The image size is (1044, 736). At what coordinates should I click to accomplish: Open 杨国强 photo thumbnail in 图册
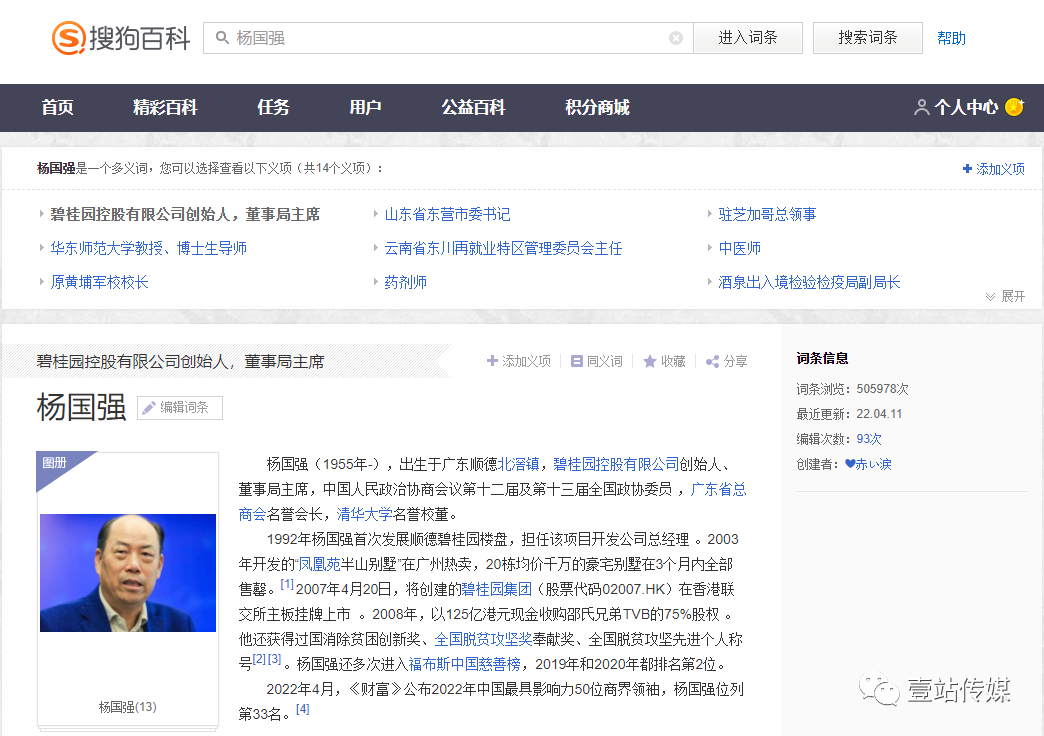tap(127, 573)
